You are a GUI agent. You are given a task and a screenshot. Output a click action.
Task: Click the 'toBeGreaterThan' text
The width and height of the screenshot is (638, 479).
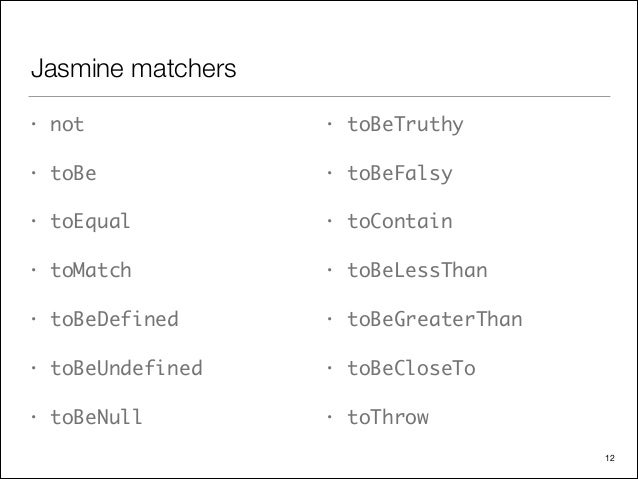[x=435, y=319]
